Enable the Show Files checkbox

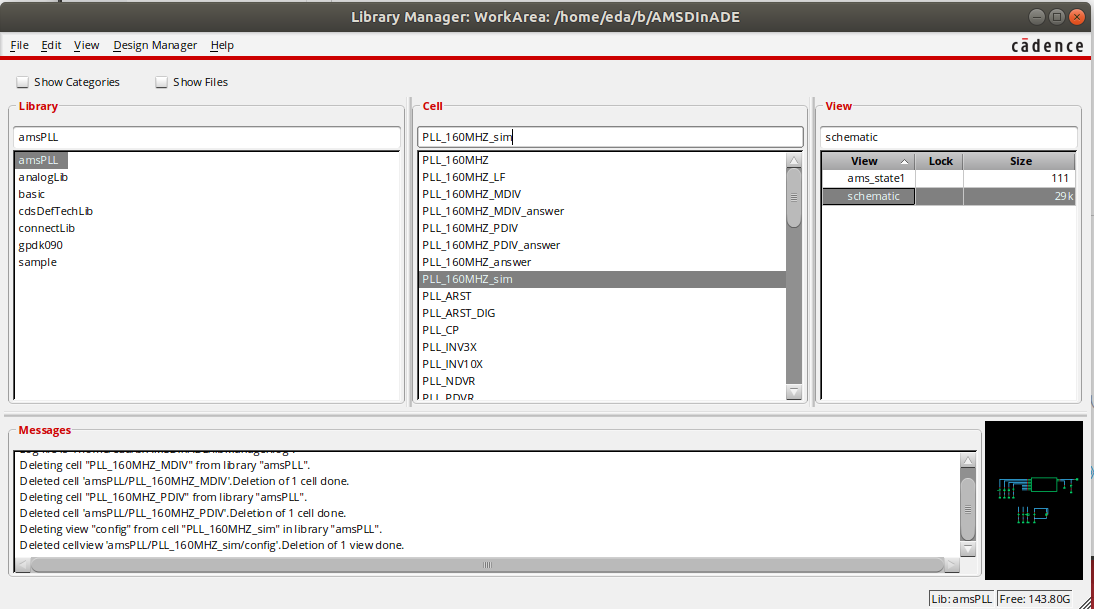[x=162, y=82]
